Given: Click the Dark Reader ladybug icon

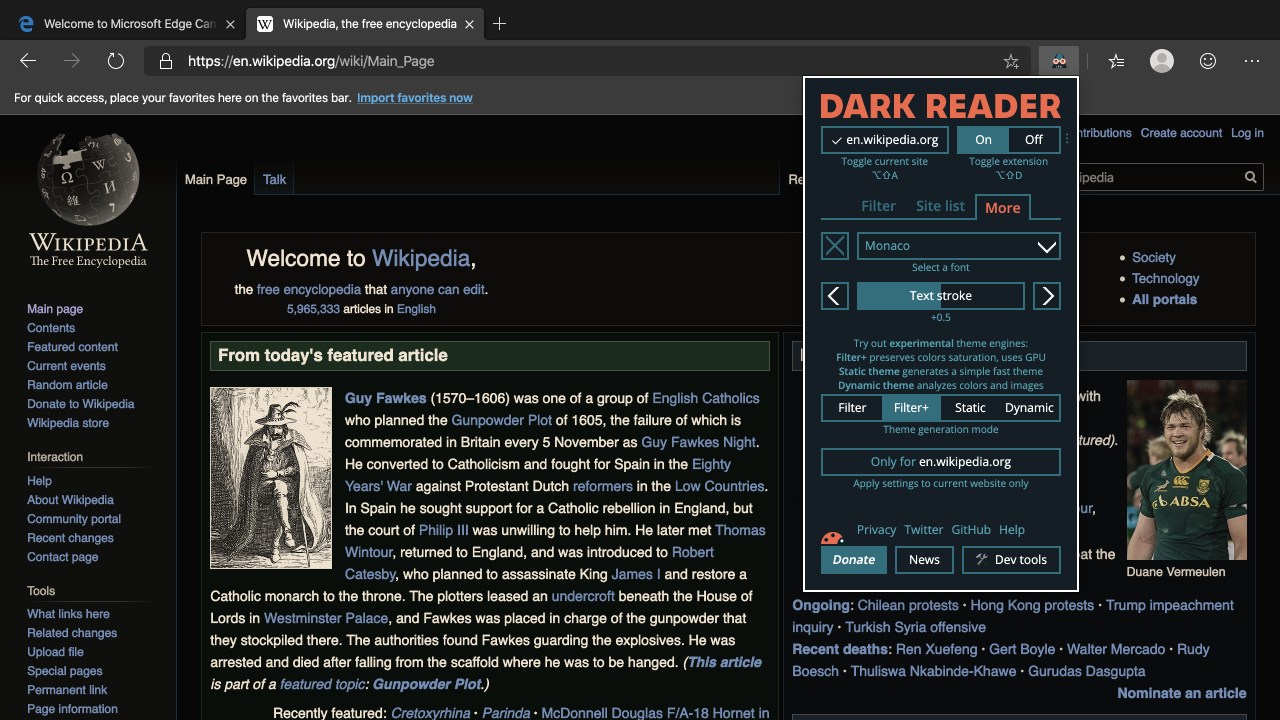Looking at the screenshot, I should pos(832,538).
